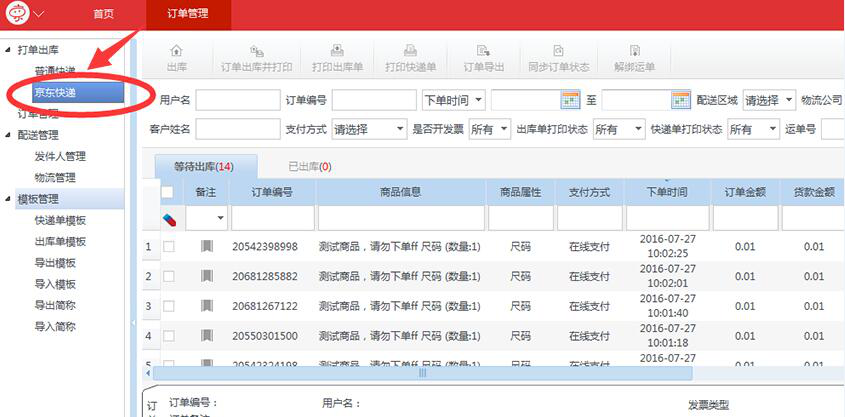Open the dropdown chevron beside the logo
Viewport: 845px width, 417px height.
39,15
